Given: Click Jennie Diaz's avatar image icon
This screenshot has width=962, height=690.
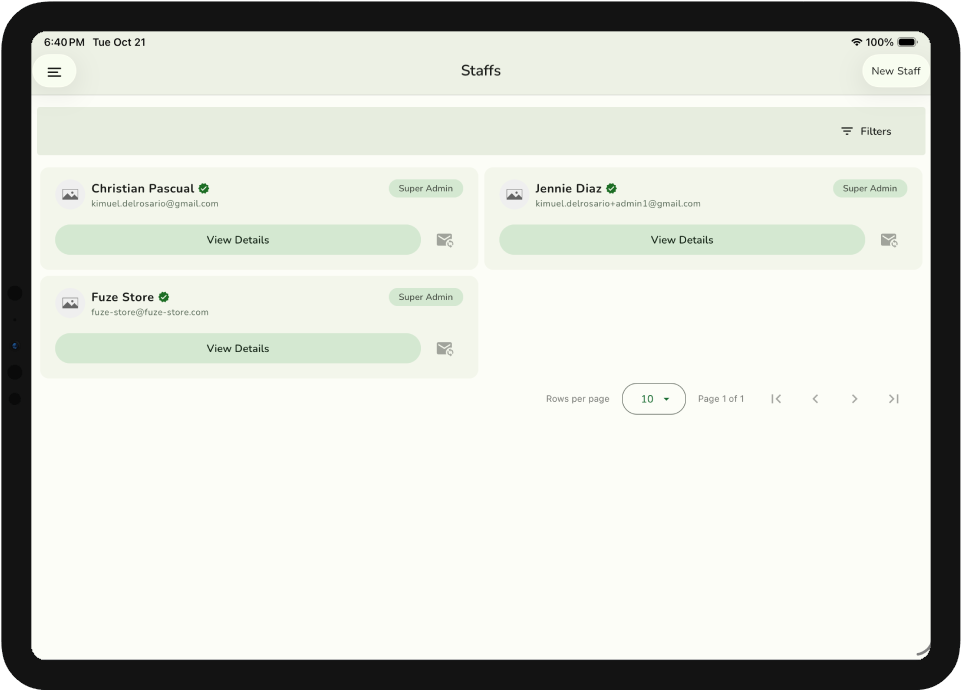Looking at the screenshot, I should (x=514, y=195).
